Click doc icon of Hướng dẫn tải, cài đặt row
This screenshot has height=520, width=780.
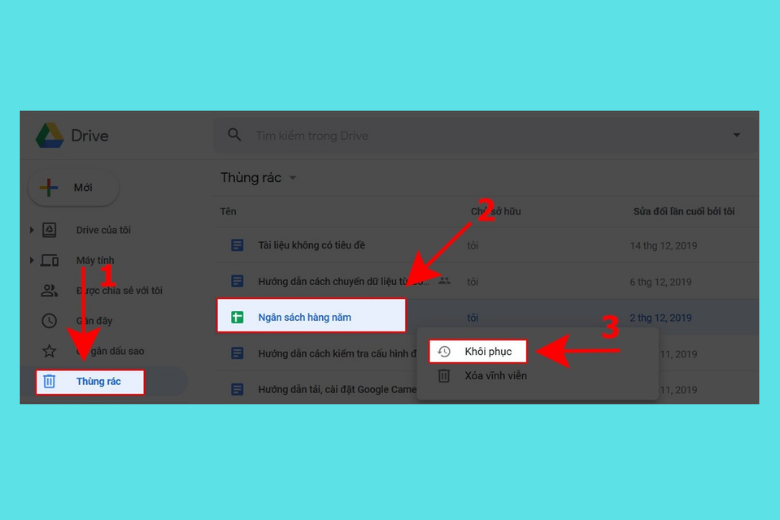[237, 390]
